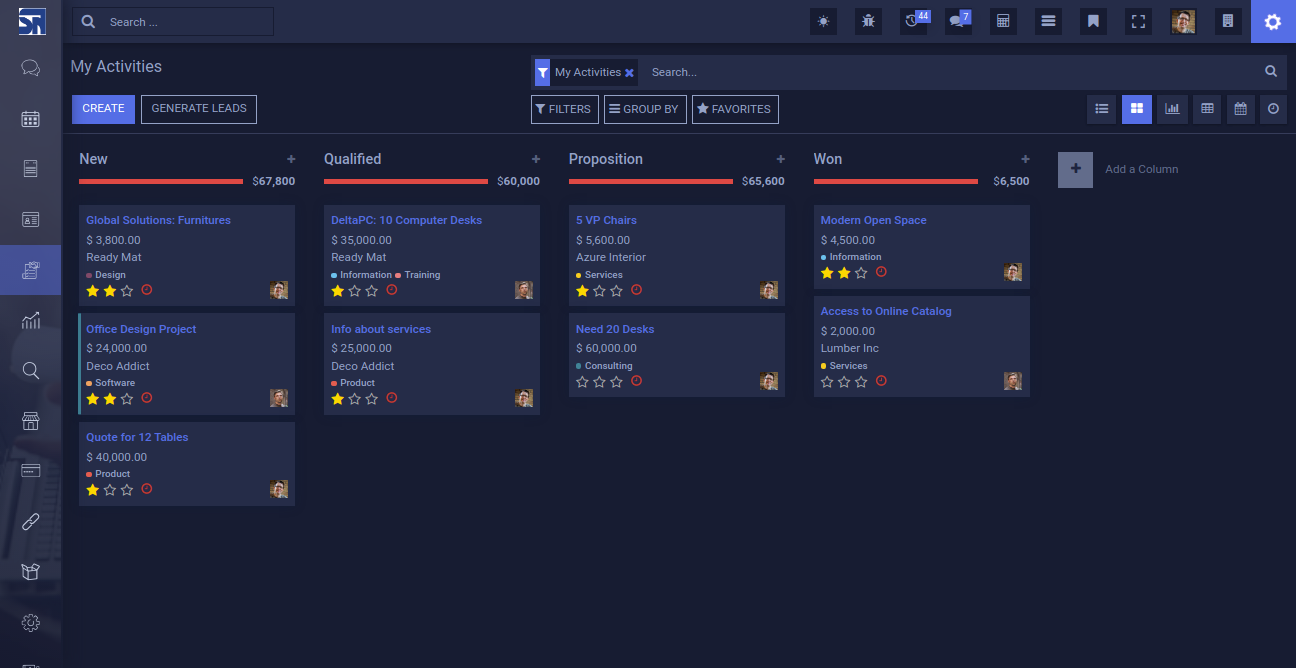Viewport: 1296px width, 668px height.
Task: Open the calendar app in the sidebar
Action: pos(30,119)
